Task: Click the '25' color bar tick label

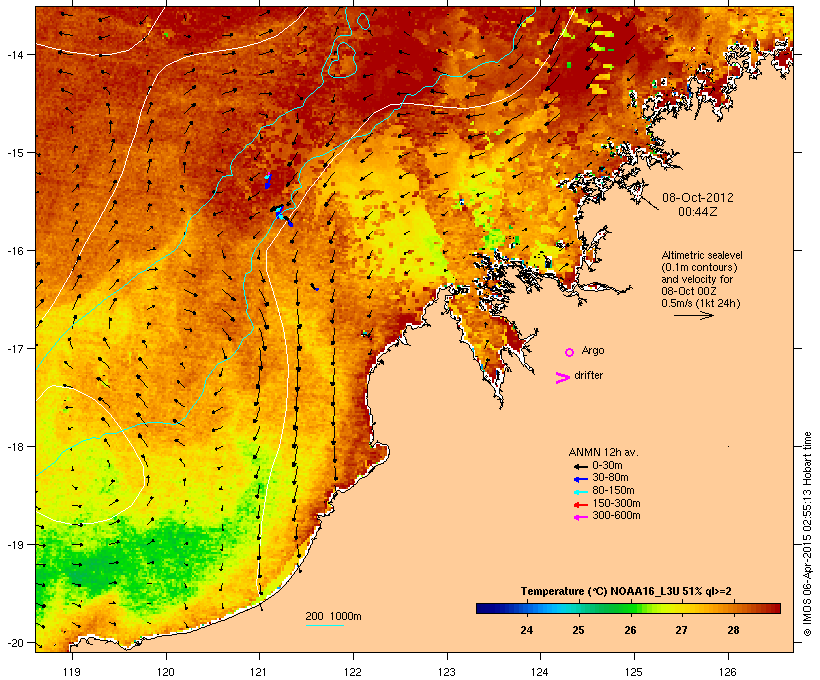Action: (578, 630)
